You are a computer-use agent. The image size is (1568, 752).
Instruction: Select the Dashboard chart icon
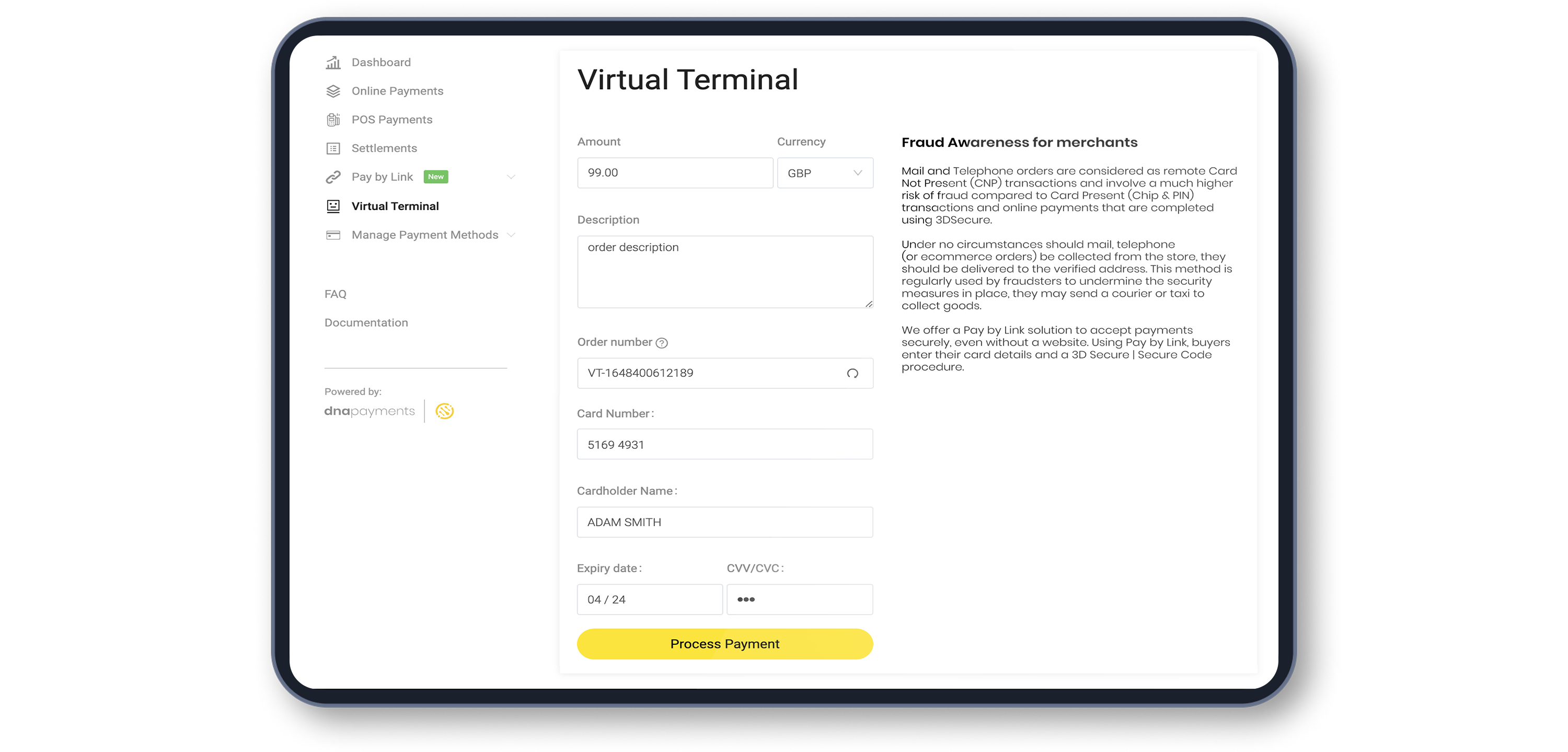(332, 62)
